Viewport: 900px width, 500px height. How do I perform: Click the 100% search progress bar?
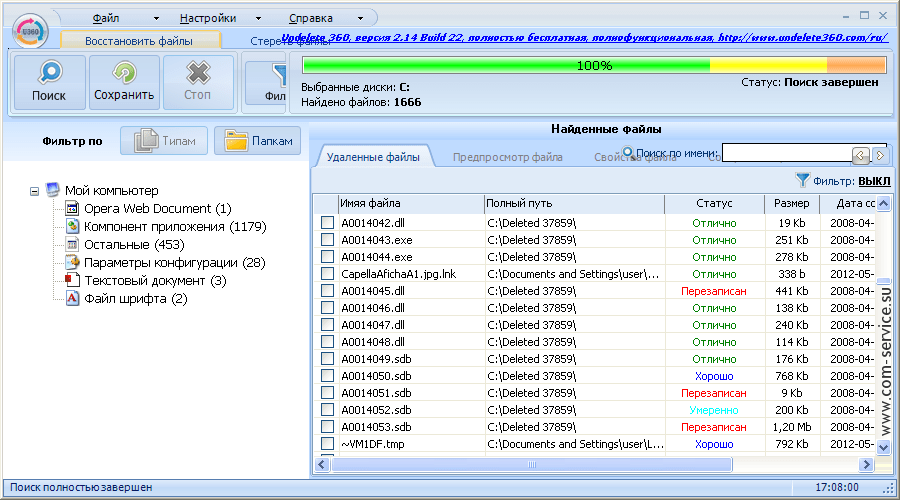point(594,65)
